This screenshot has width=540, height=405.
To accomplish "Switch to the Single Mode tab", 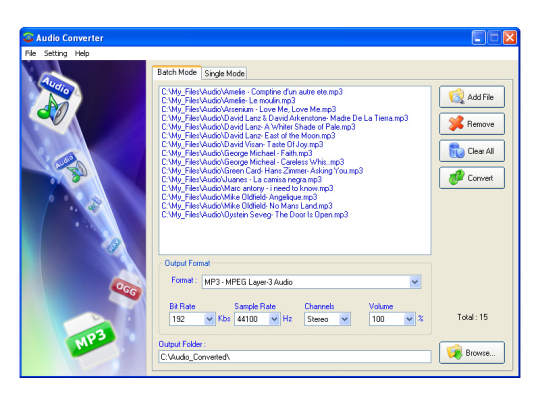I will coord(224,73).
